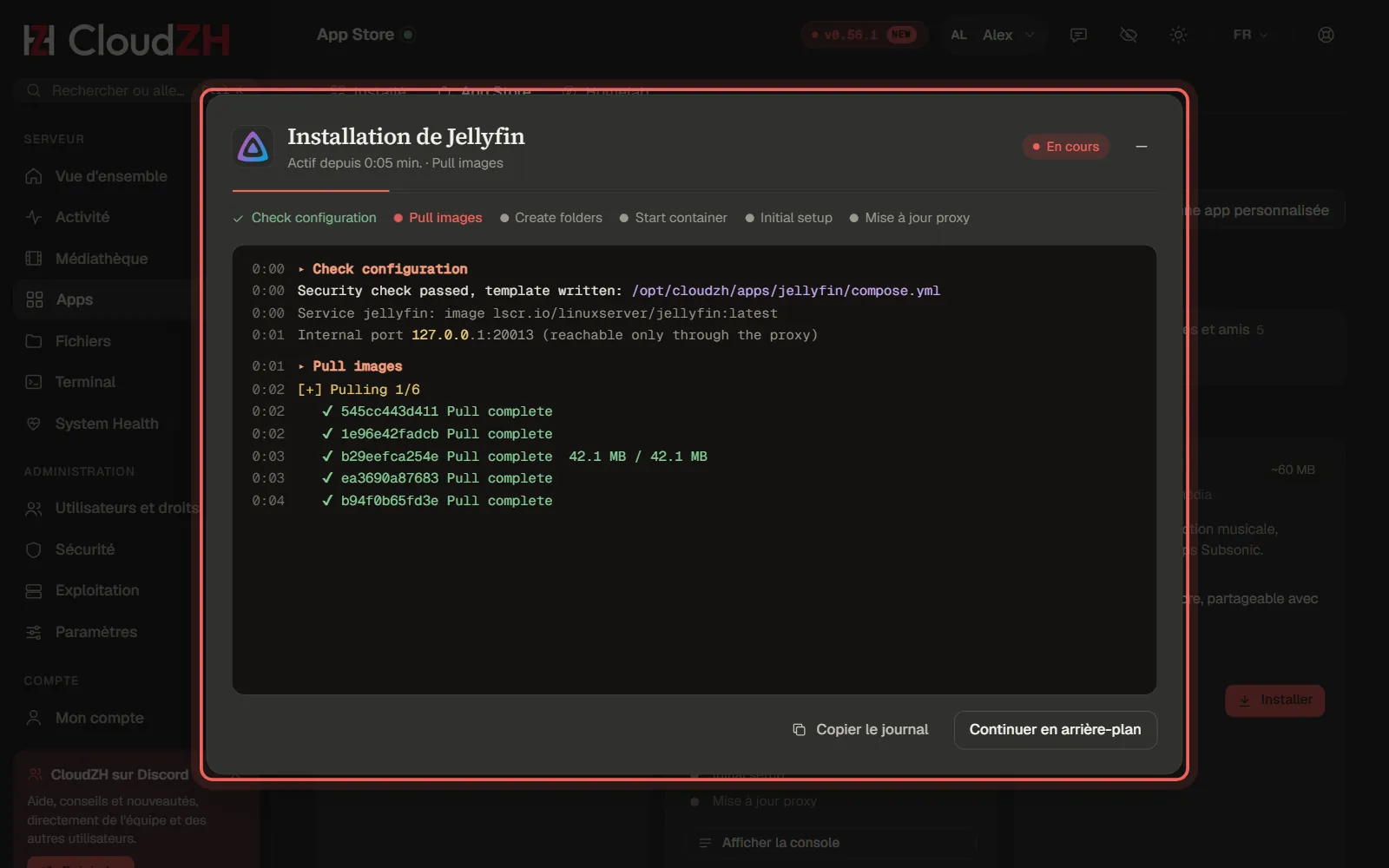Screen dimensions: 1389x868
Task: Click the Jellyfin app logo in the dialog
Action: 253,147
